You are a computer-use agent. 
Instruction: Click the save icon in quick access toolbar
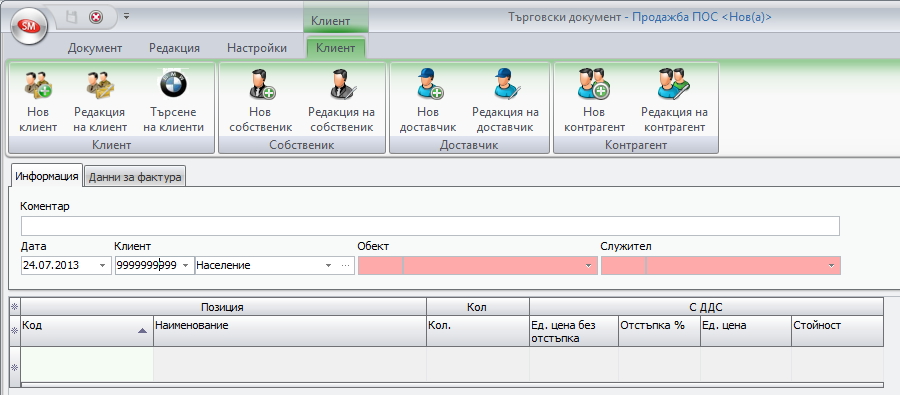(72, 17)
